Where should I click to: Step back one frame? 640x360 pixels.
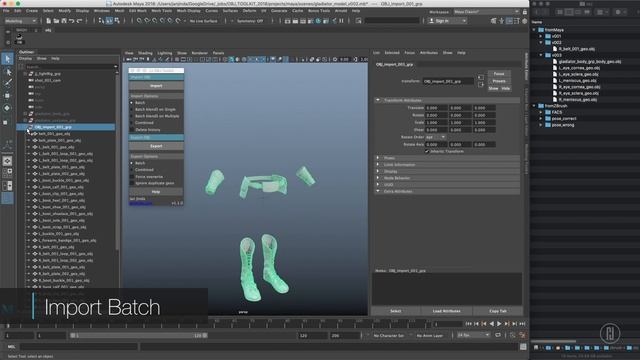[476, 324]
